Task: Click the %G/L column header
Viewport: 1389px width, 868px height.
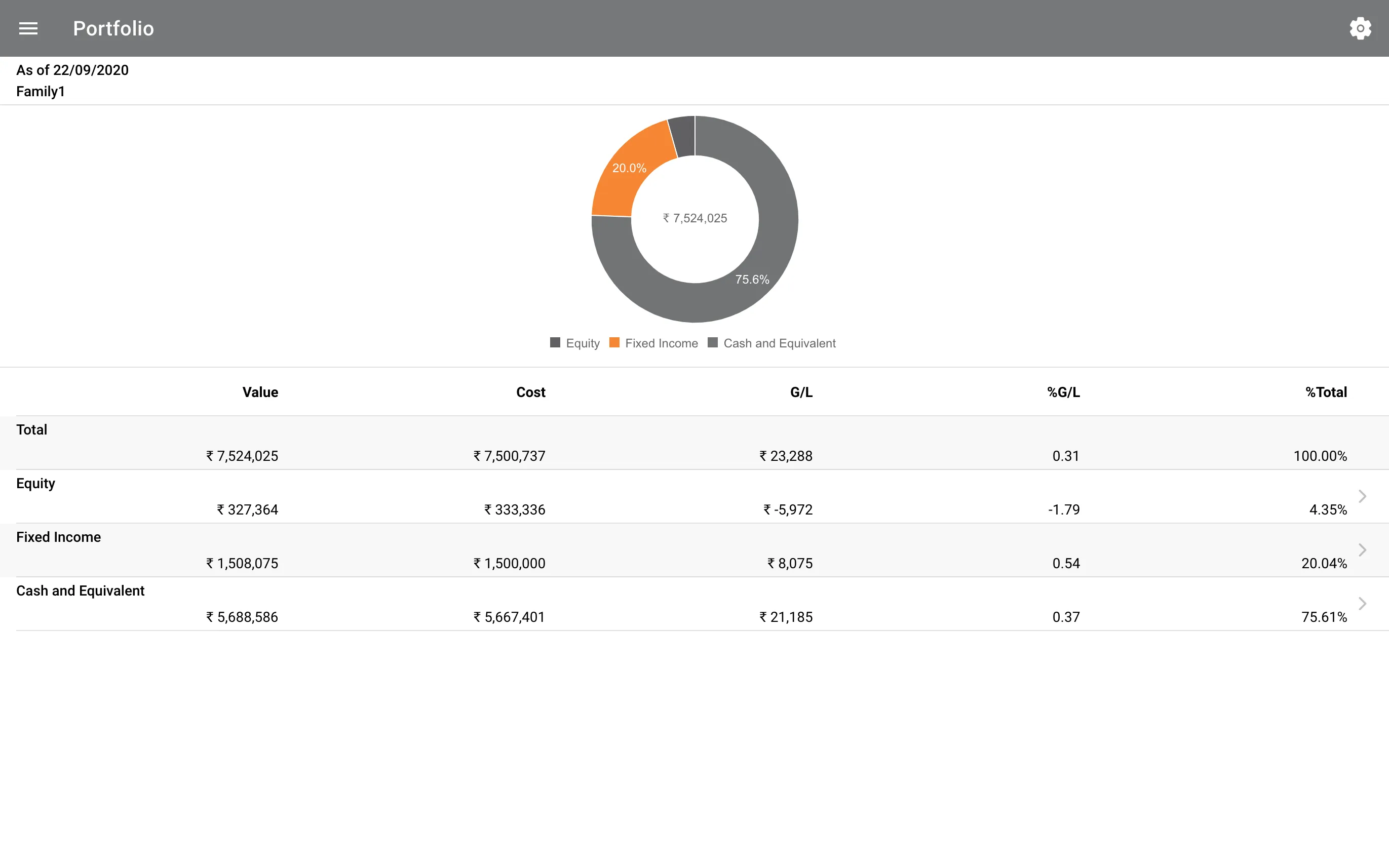Action: pos(1063,392)
